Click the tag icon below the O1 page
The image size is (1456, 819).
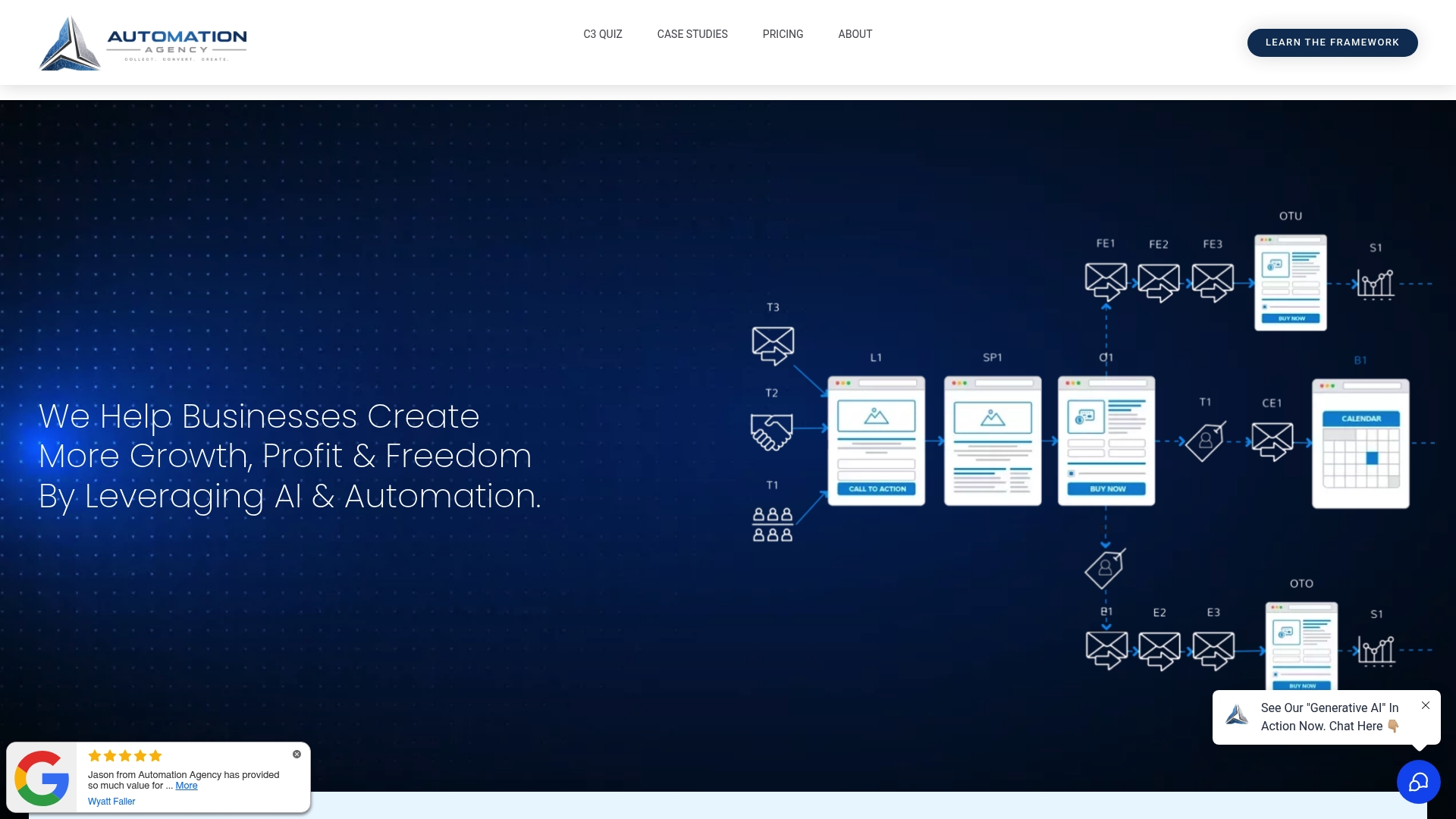(x=1106, y=569)
